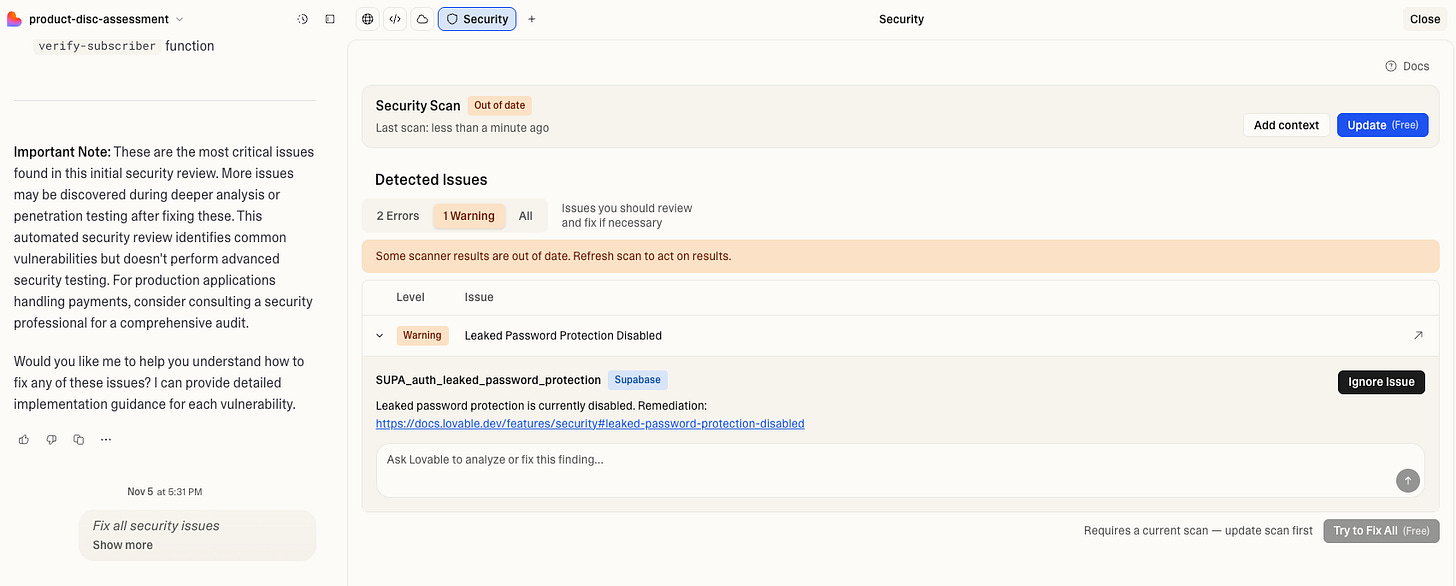This screenshot has width=1456, height=586.
Task: Open more options ellipsis under message
Action: 106,439
